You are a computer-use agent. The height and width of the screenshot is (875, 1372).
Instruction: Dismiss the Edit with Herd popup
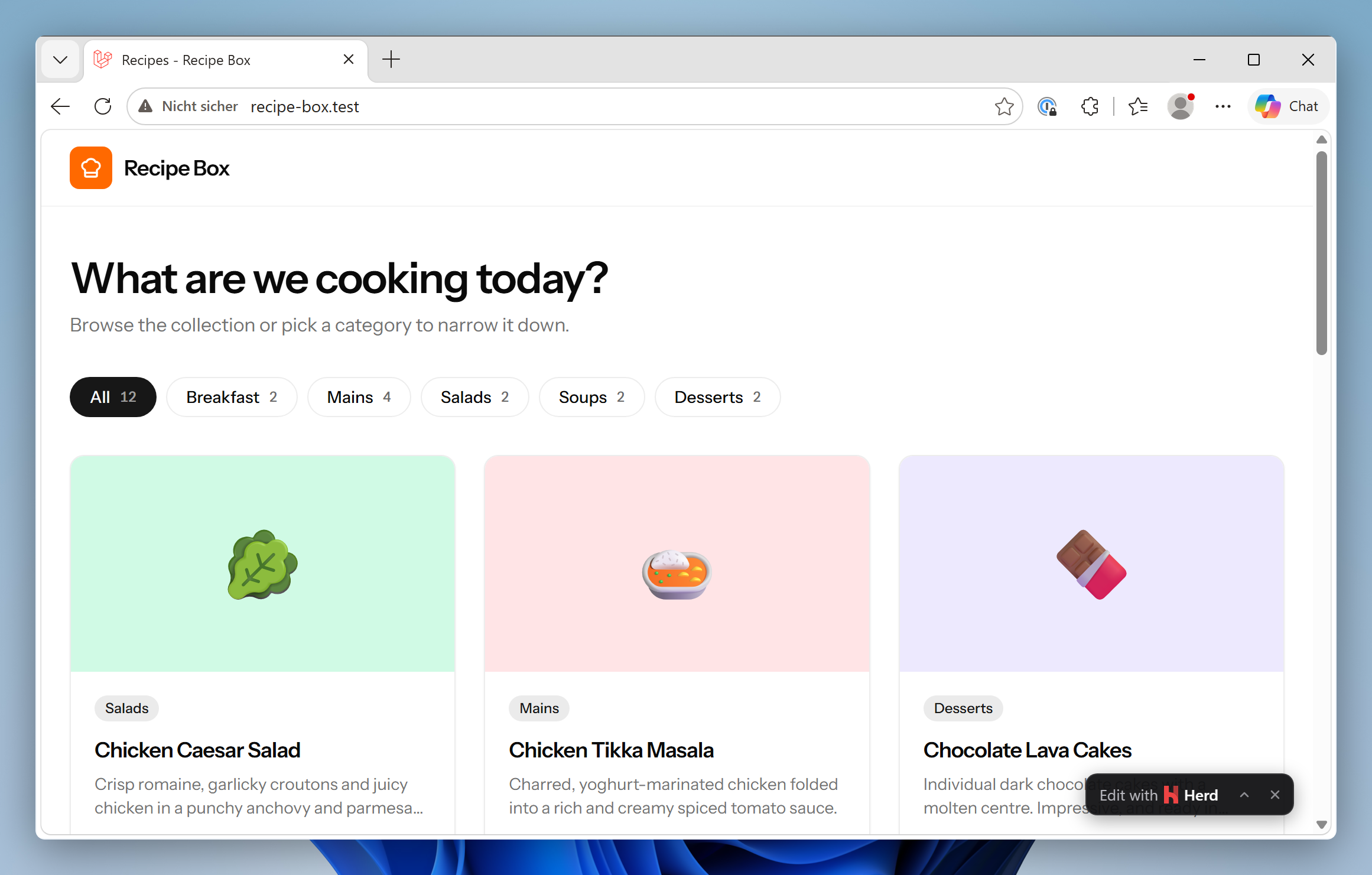coord(1275,795)
